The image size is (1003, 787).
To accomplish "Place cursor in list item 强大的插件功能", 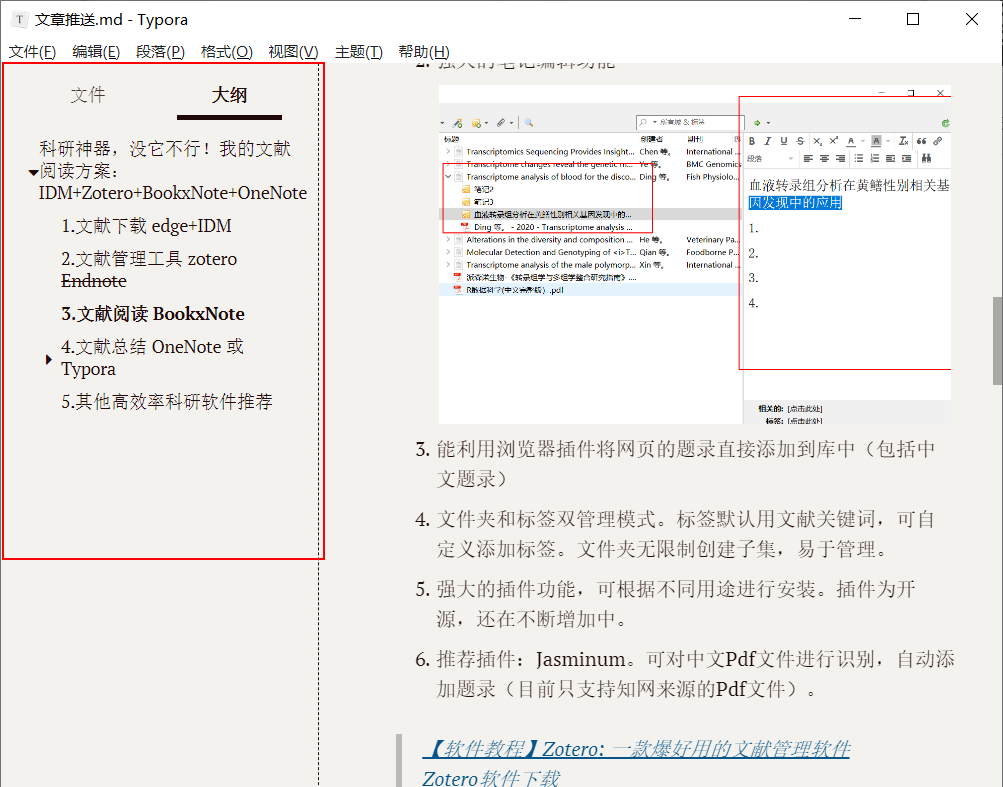I will click(676, 603).
